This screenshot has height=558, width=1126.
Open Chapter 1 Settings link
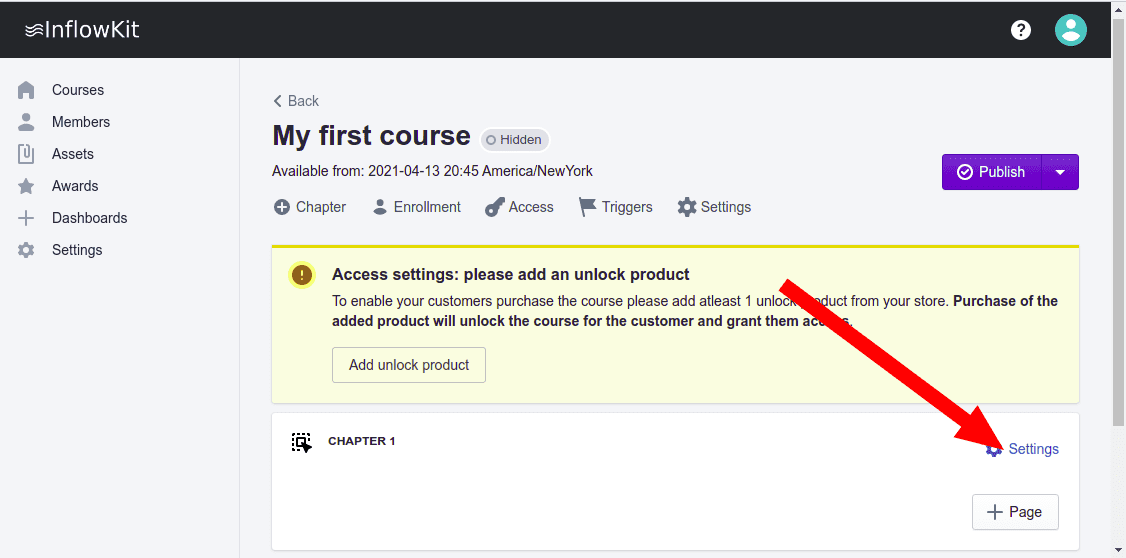tap(1032, 449)
